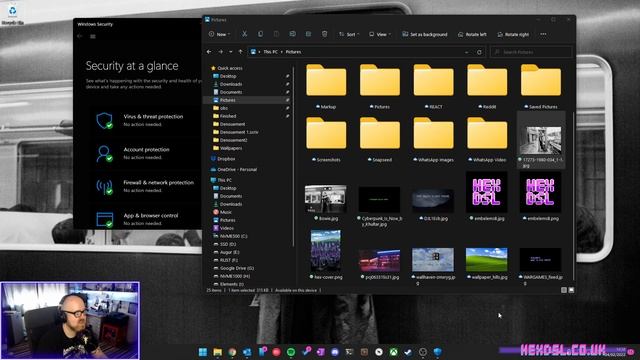Open the Sort dropdown menu
This screenshot has width=640, height=360.
click(x=349, y=34)
